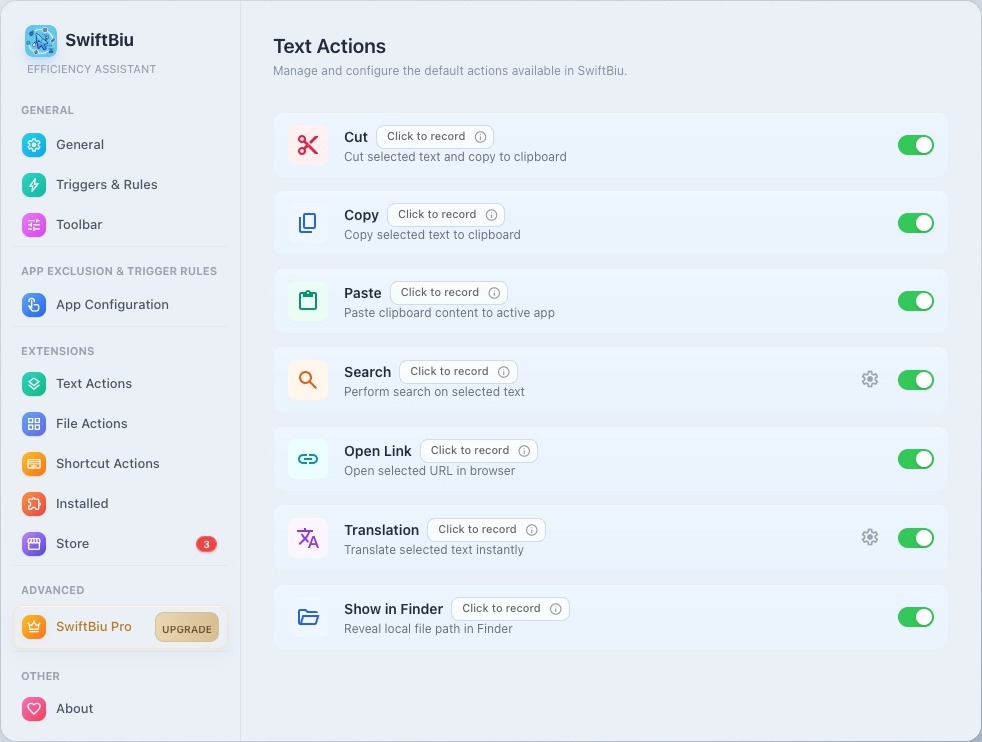Switch off the Open Link action
The height and width of the screenshot is (742, 982).
point(916,459)
